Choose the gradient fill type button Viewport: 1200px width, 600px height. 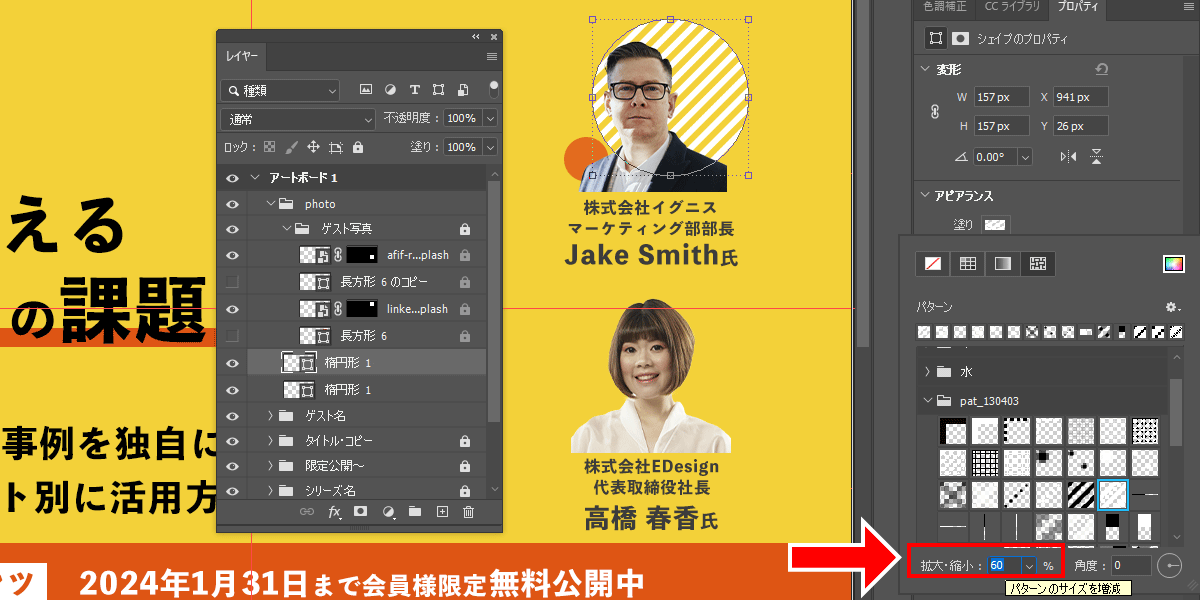pos(1003,264)
